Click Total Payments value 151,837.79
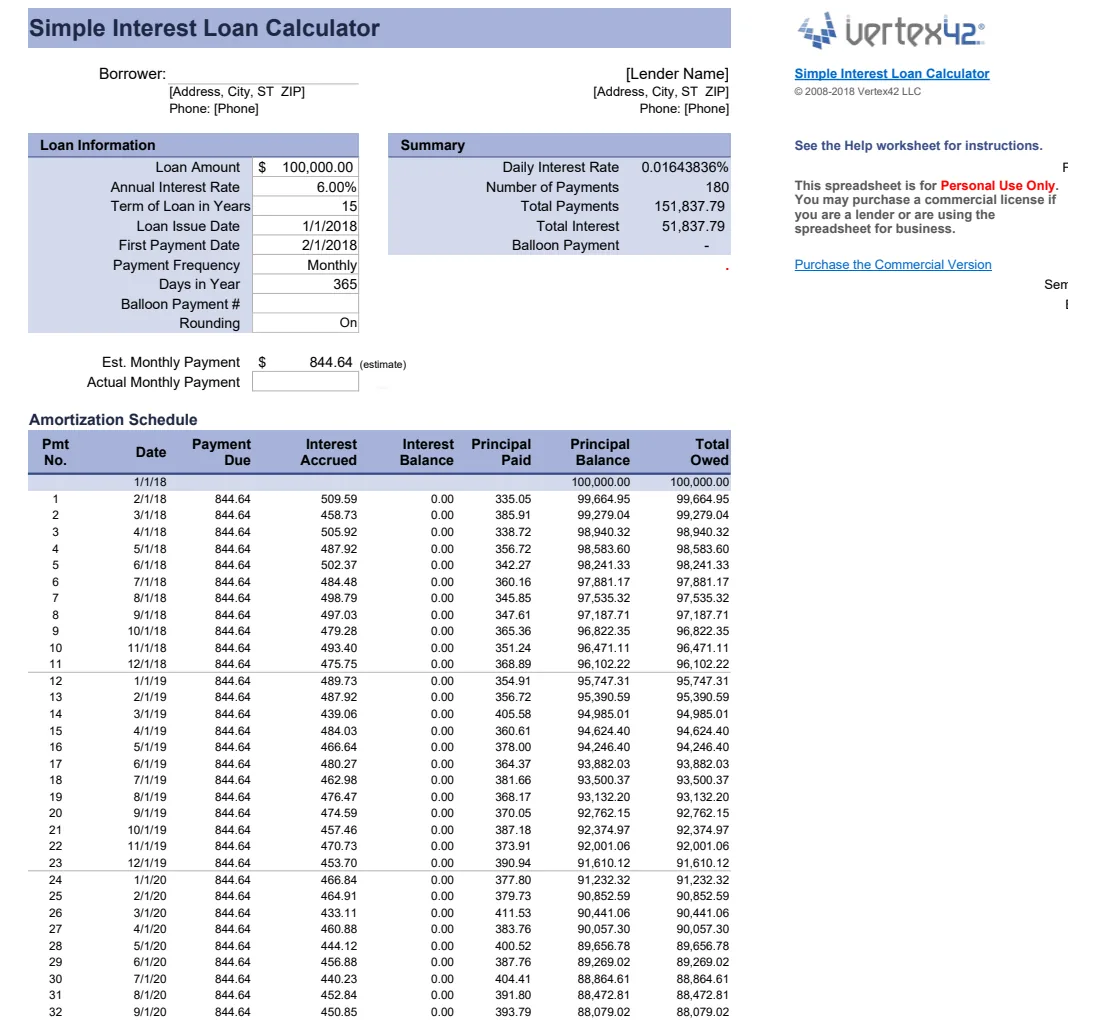This screenshot has width=1096, height=1020. (689, 206)
